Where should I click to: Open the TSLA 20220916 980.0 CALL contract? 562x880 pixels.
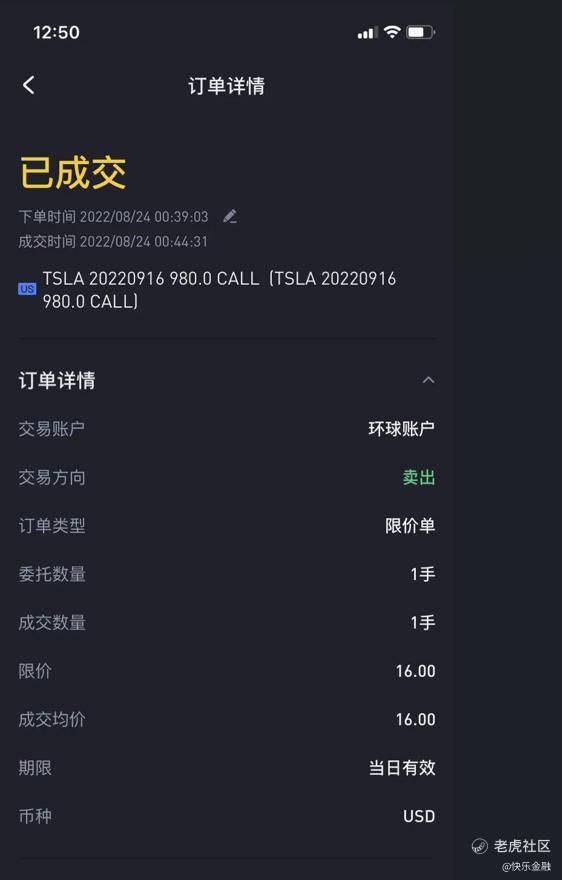[220, 290]
